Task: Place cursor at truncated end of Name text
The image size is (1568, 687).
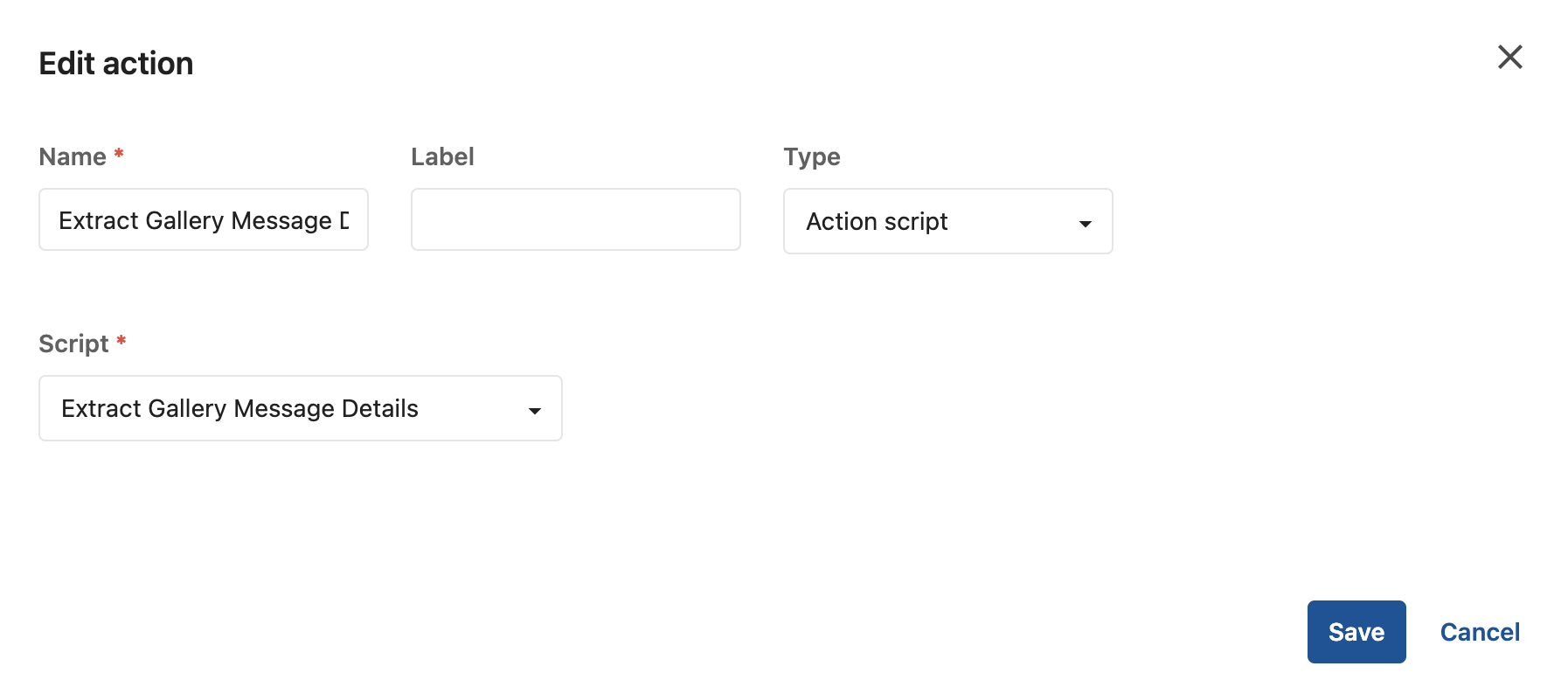Action: (x=348, y=220)
